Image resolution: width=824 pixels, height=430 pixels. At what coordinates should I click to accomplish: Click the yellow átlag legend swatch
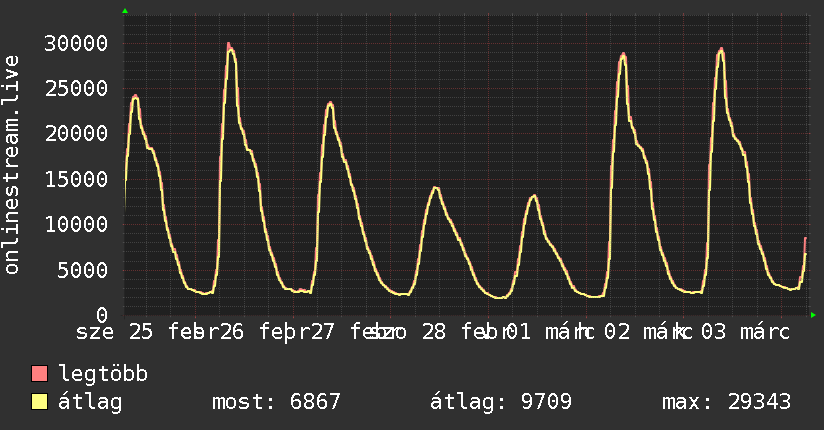39,401
